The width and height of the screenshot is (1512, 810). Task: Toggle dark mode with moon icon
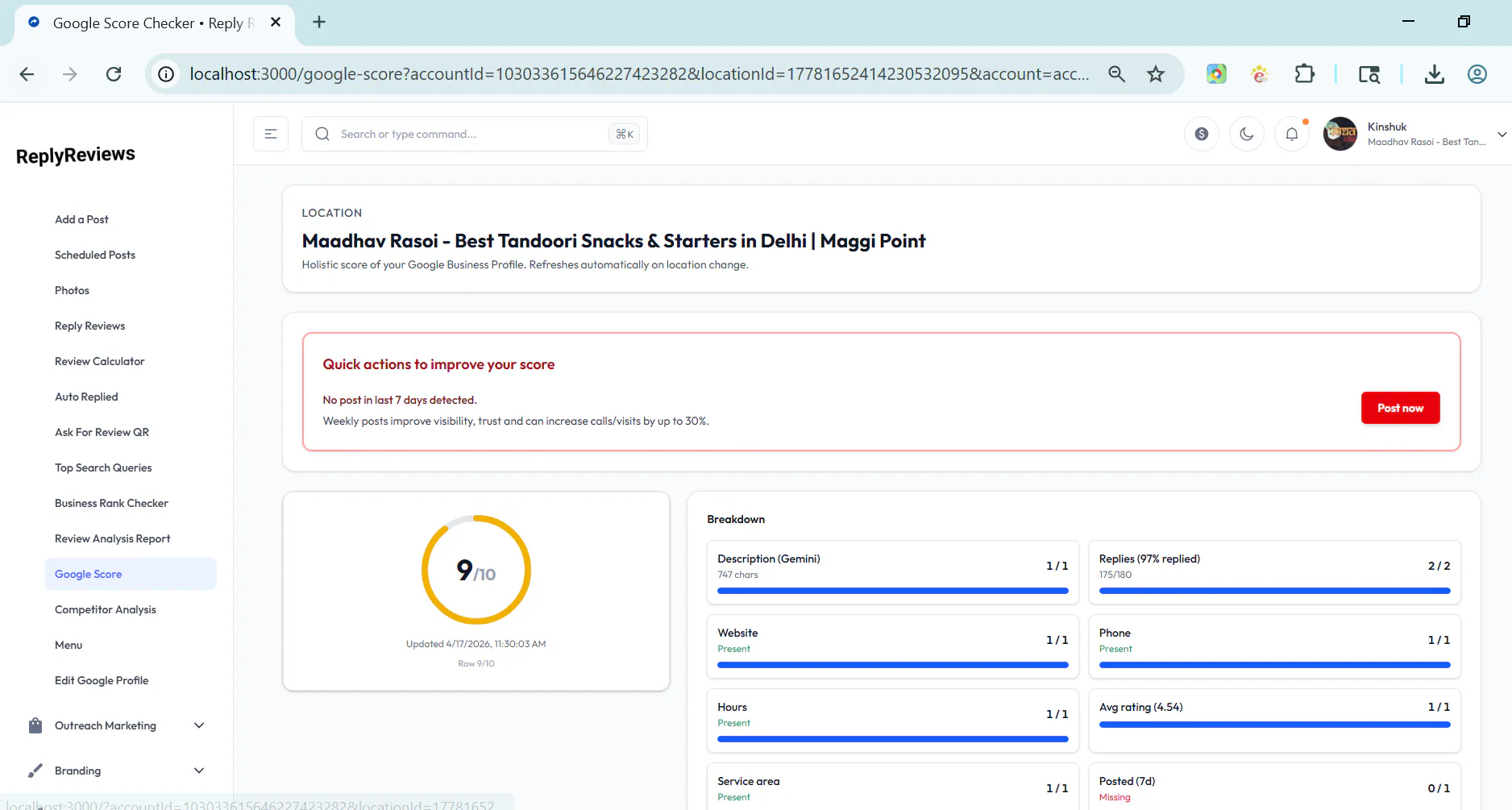[x=1247, y=134]
